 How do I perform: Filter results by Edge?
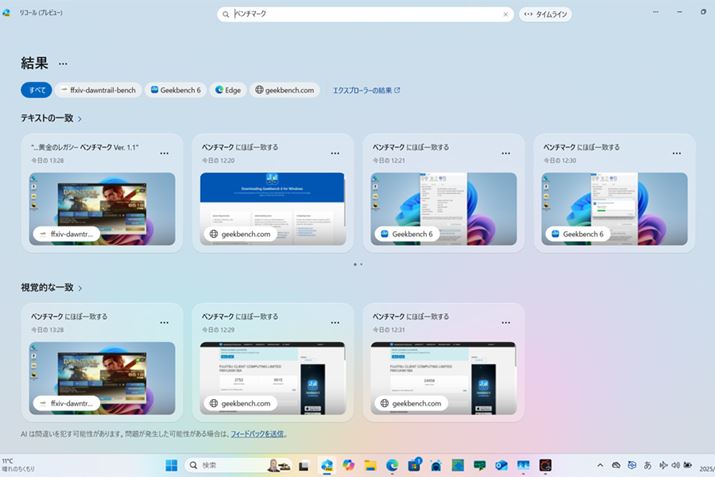pos(228,90)
